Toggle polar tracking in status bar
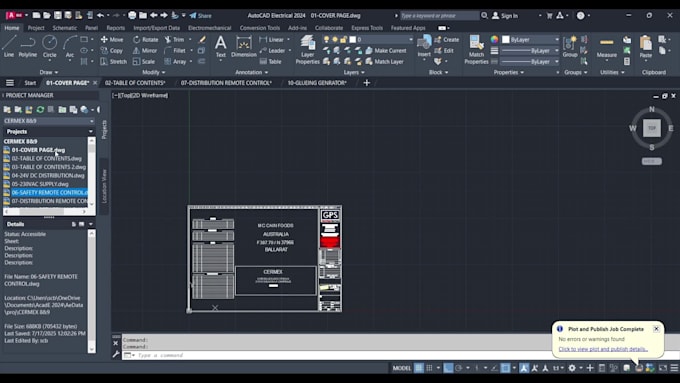Screen dimensions: 680x383 point(458,368)
